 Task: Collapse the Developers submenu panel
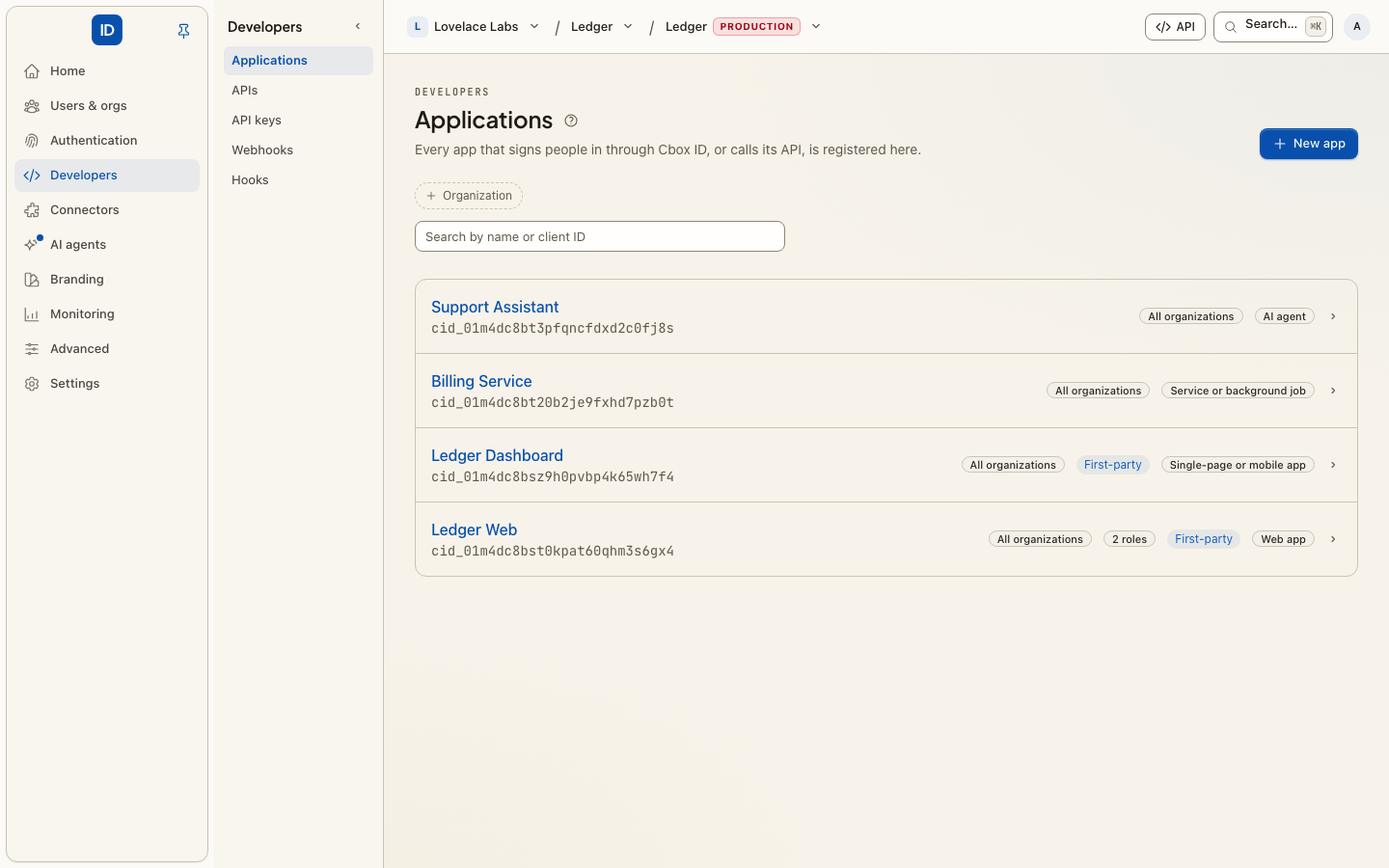358,27
